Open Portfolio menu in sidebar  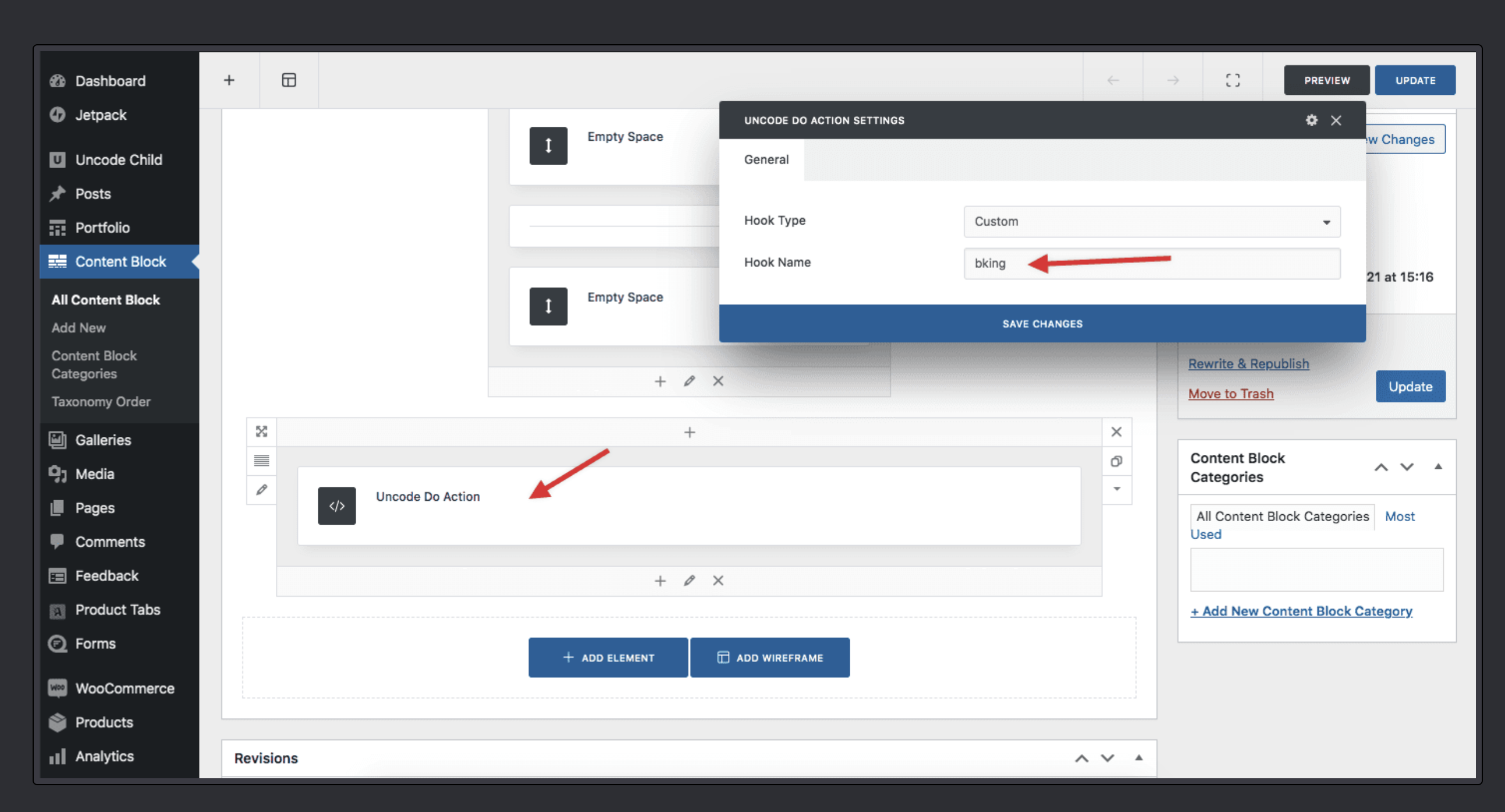(x=119, y=227)
